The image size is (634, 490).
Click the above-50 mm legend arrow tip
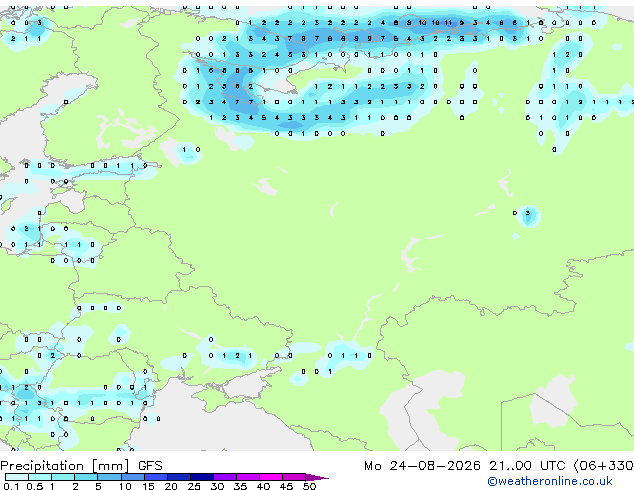(317, 477)
